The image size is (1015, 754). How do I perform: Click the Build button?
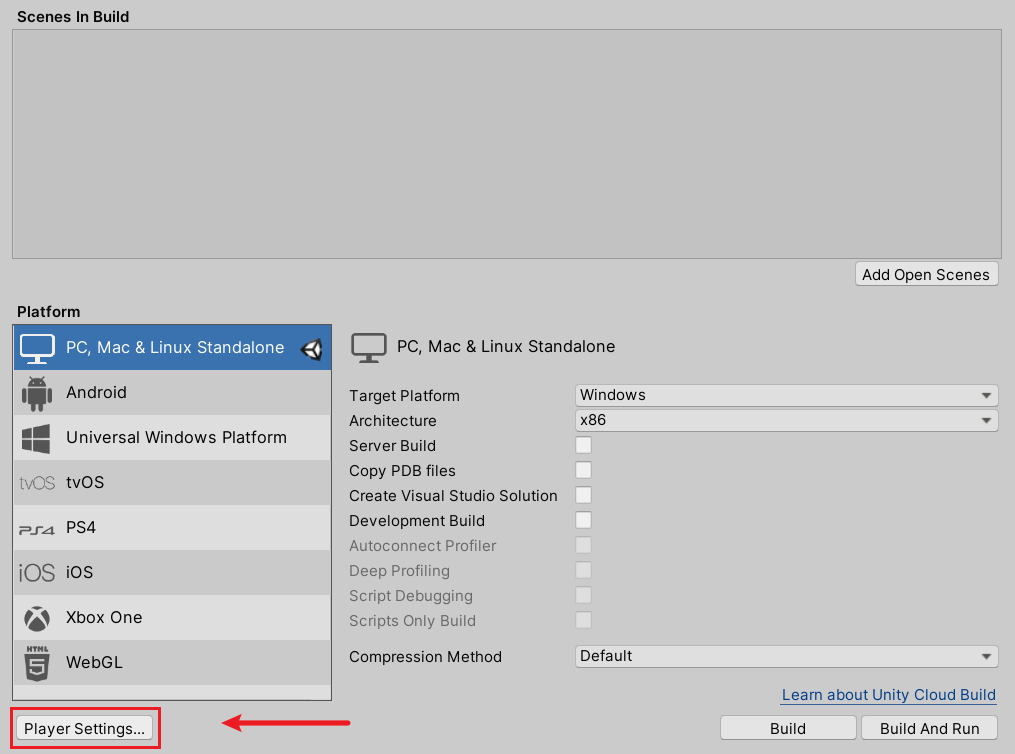(788, 728)
